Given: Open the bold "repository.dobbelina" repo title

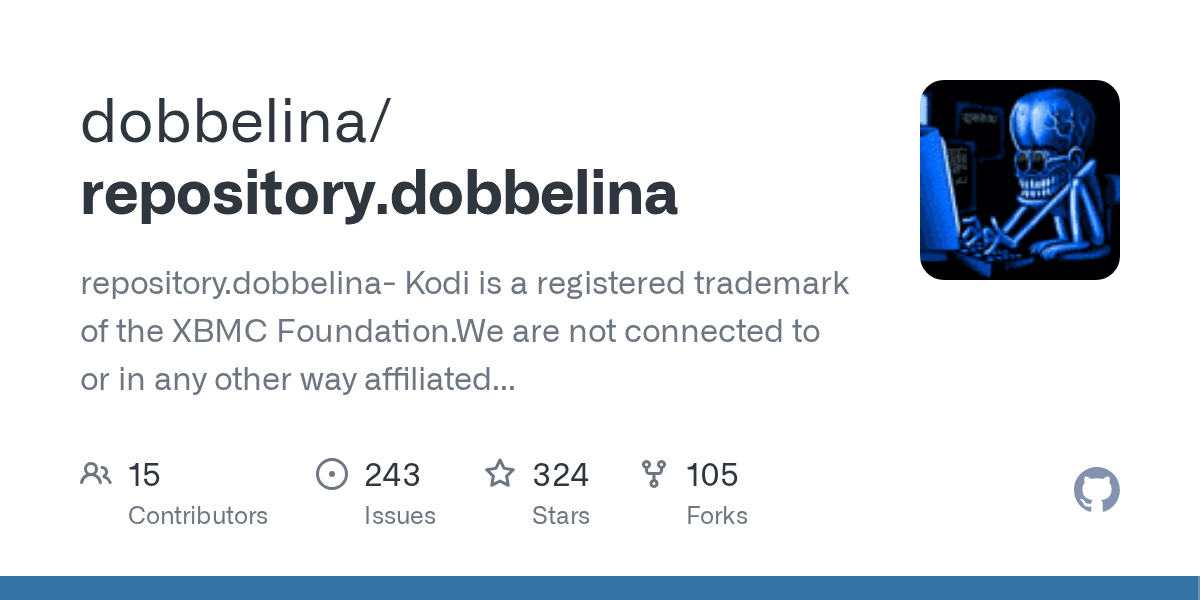Looking at the screenshot, I should [x=379, y=193].
